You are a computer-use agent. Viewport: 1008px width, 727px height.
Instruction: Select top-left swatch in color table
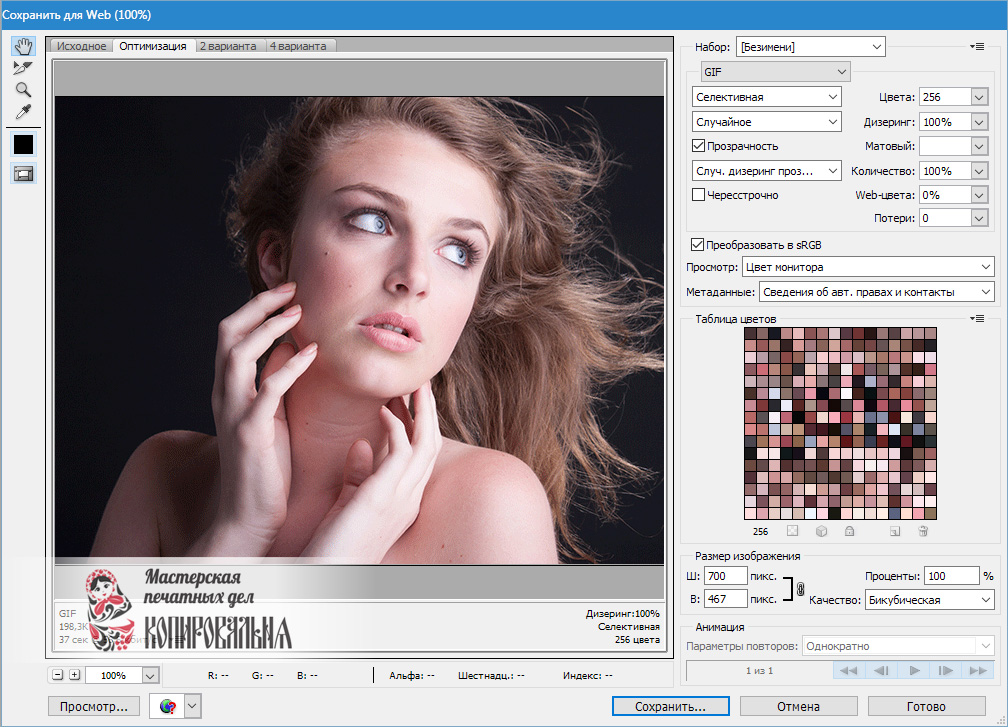[x=750, y=333]
